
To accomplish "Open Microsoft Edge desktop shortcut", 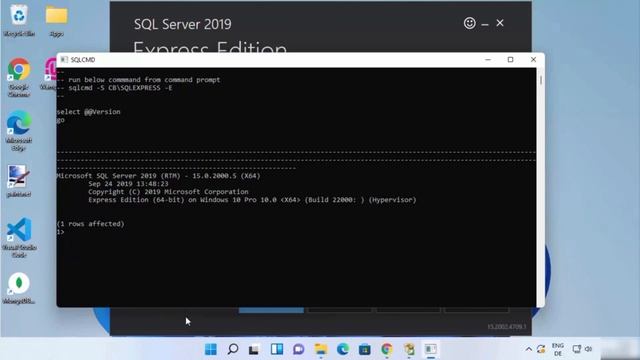I will point(19,131).
